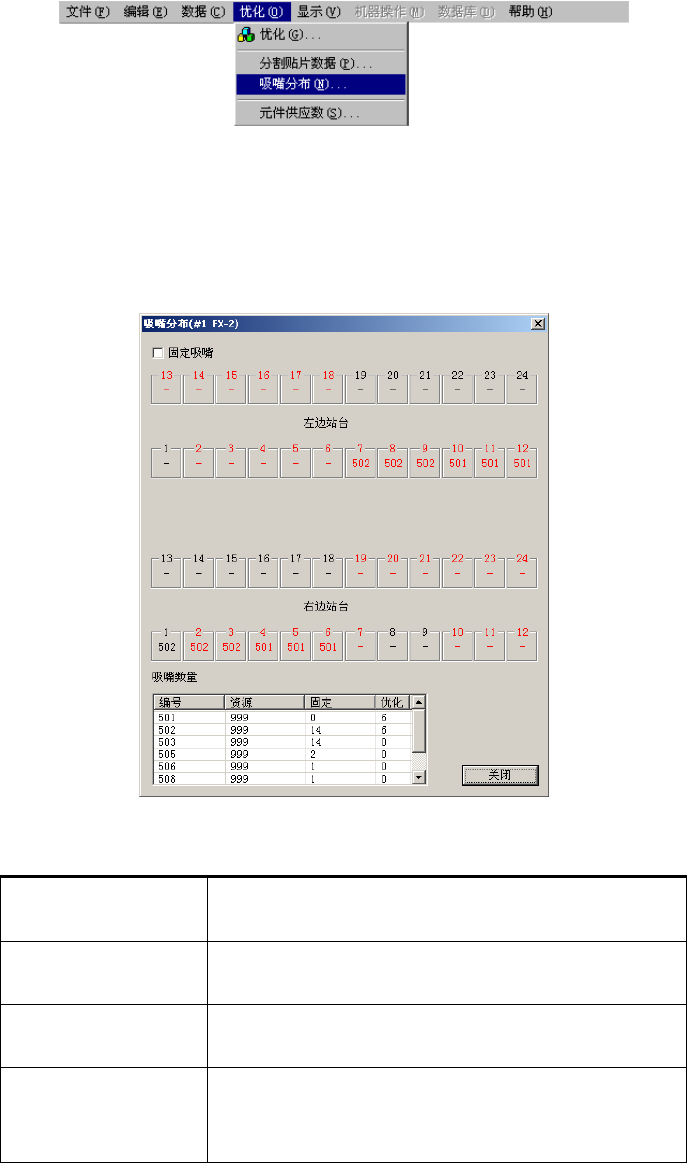The height and width of the screenshot is (1163, 687).
Task: Click 右边站台 slot 4 holding 501
Action: click(263, 645)
